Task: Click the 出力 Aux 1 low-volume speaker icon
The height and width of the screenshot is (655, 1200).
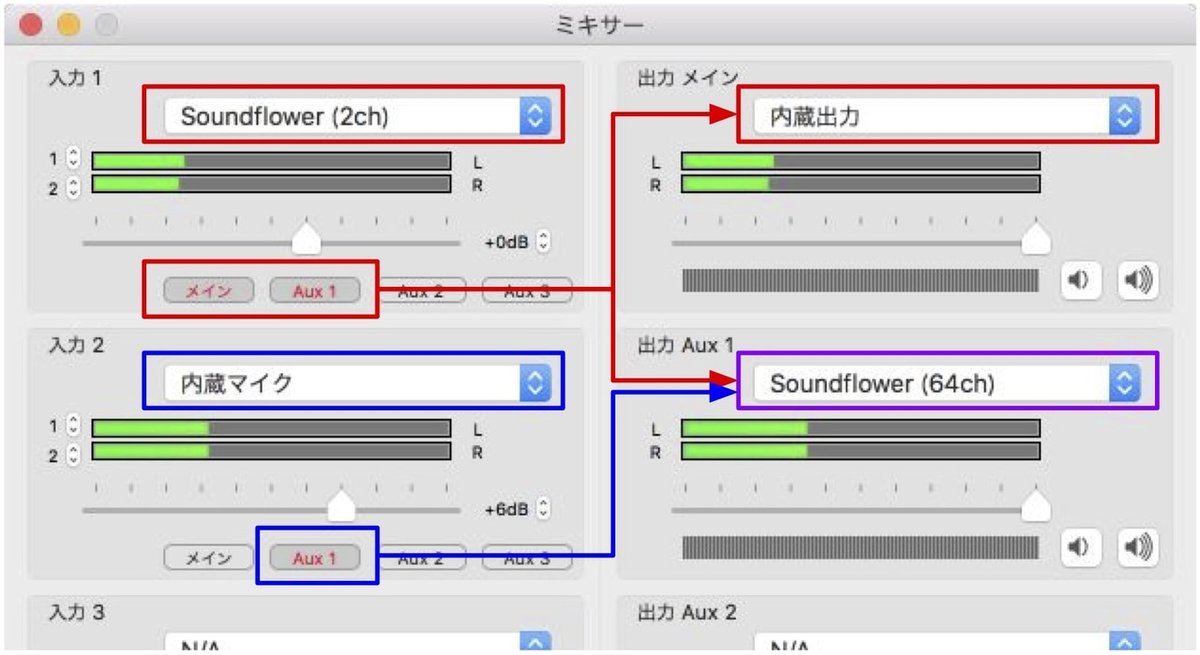Action: 1081,547
